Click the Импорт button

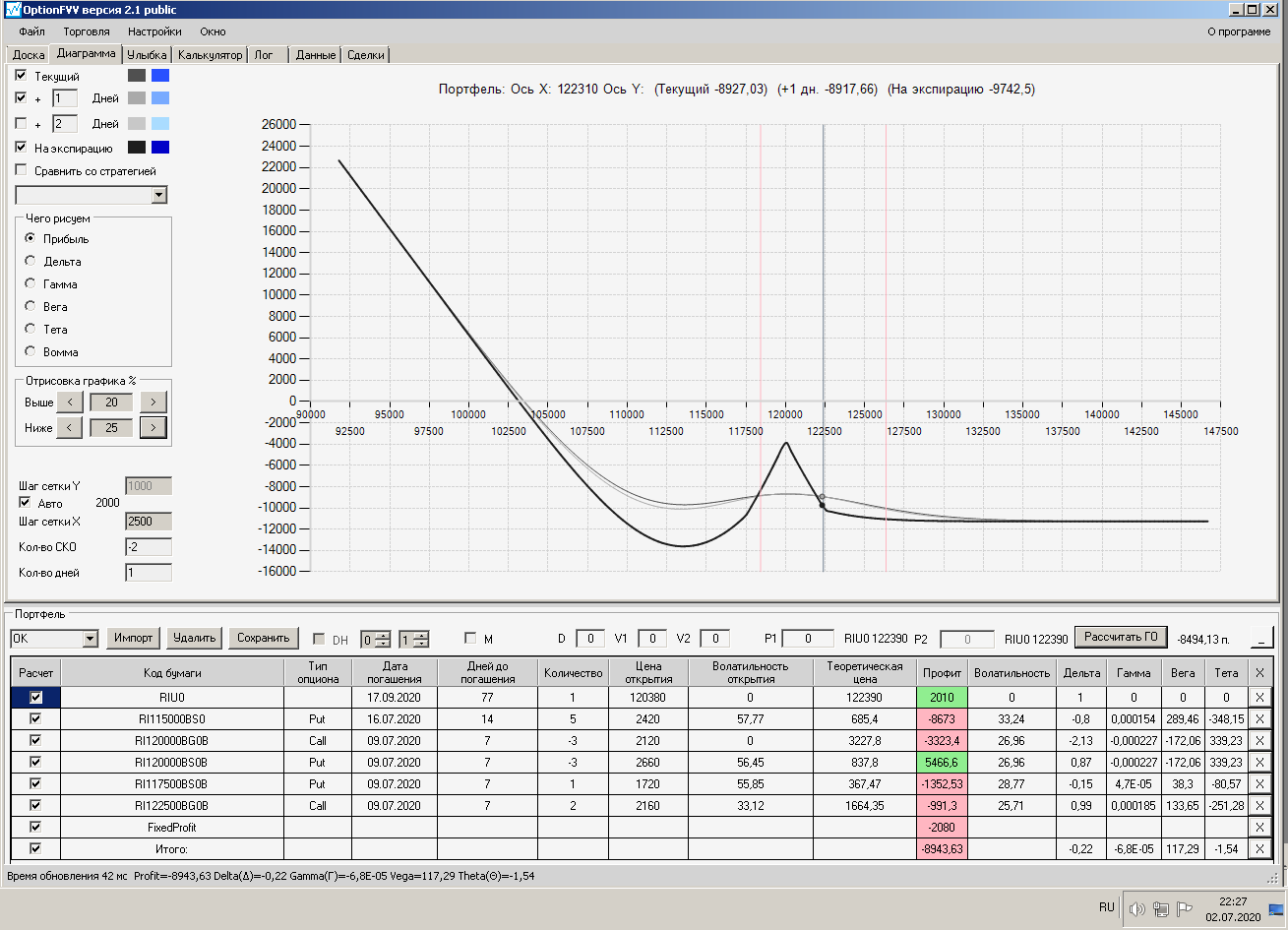pyautogui.click(x=134, y=638)
